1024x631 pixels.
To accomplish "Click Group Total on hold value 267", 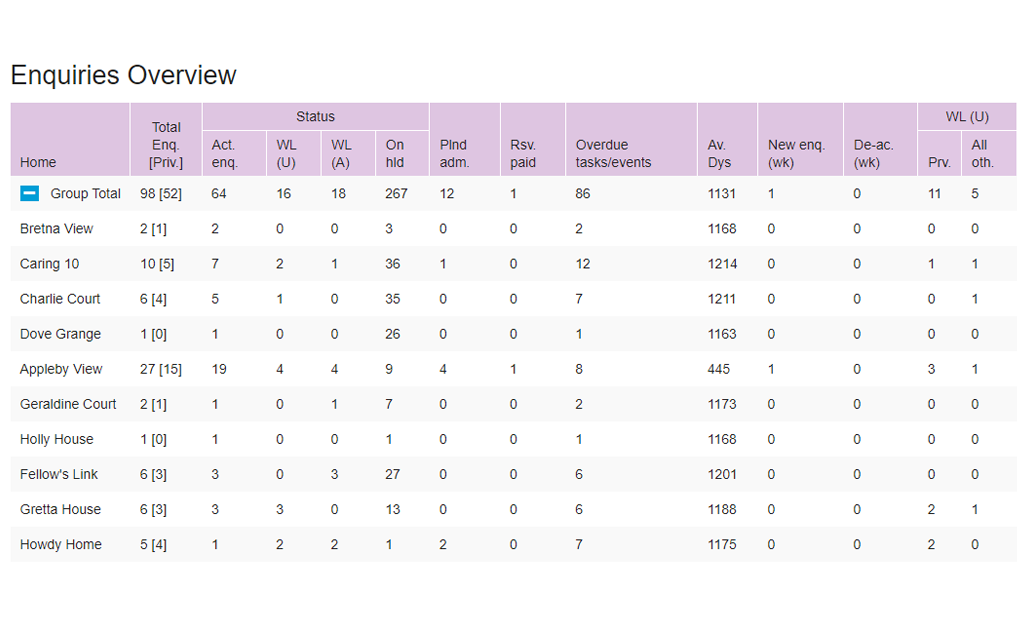I will pyautogui.click(x=396, y=193).
